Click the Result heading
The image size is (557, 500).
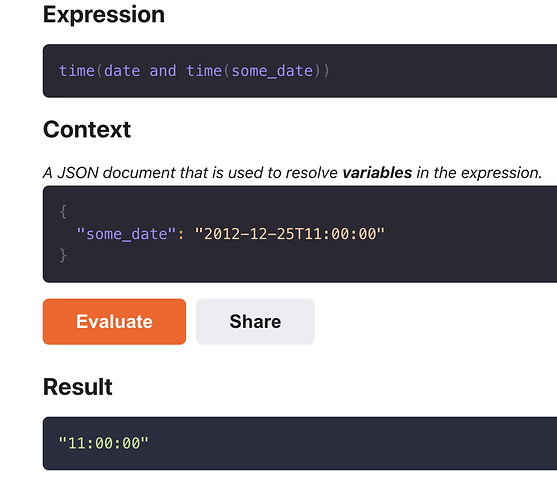[x=78, y=386]
